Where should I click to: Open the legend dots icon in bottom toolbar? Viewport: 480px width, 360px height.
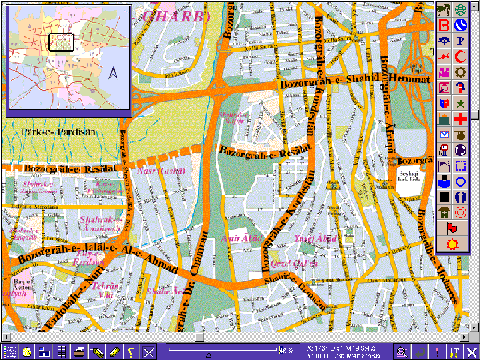click(x=10, y=352)
